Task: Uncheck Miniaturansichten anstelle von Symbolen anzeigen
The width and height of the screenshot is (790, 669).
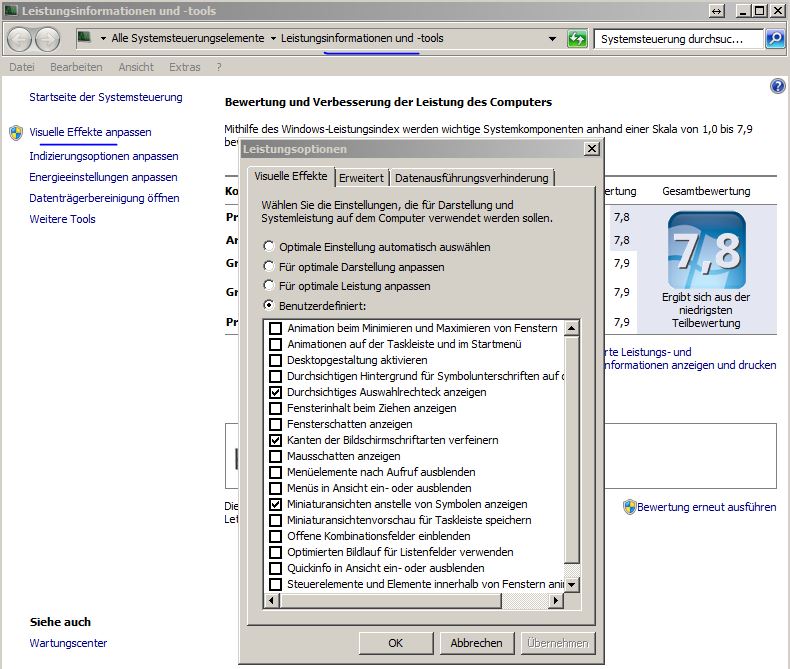Action: point(275,504)
